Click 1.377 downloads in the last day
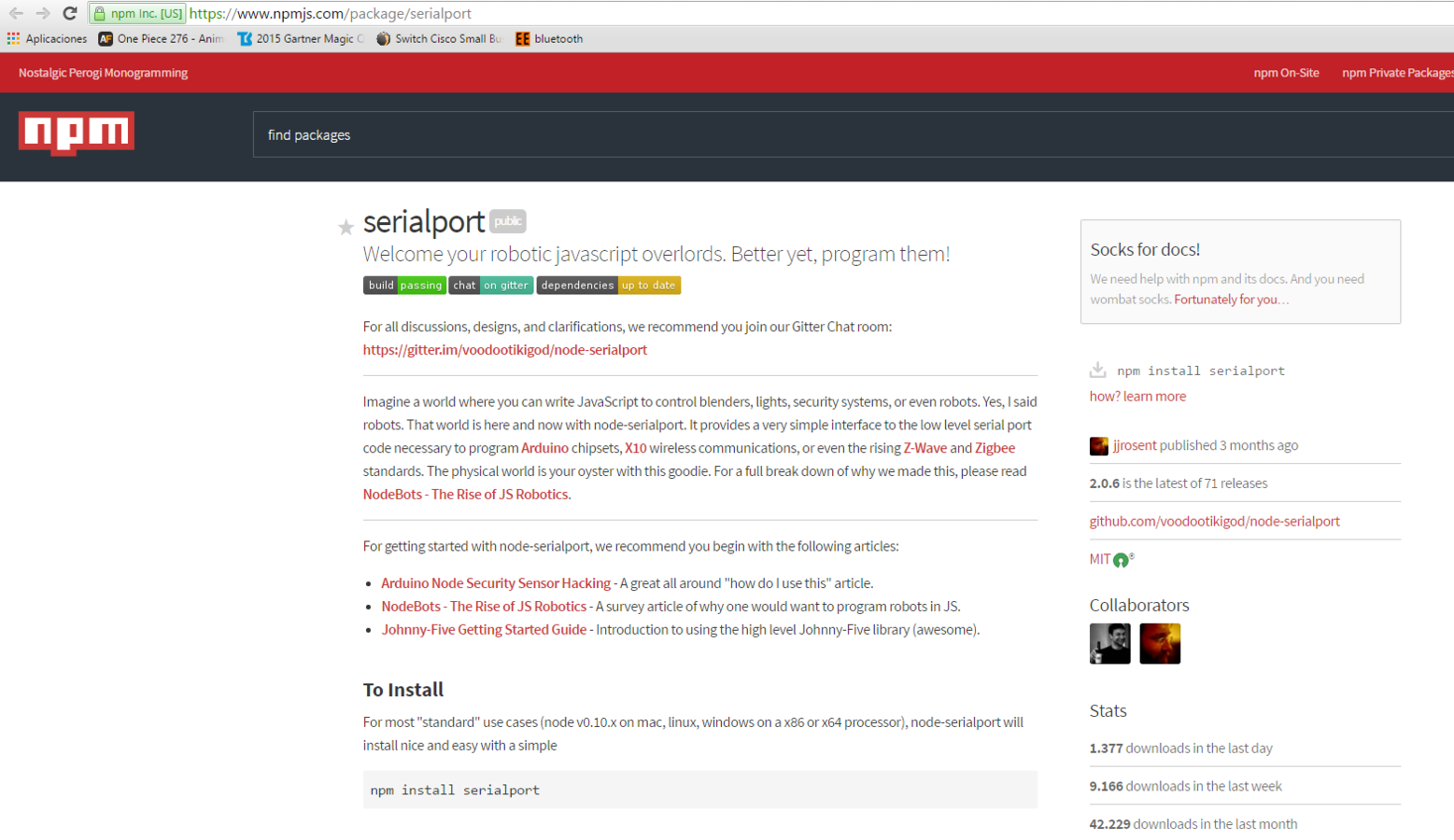This screenshot has height=840, width=1454. point(1180,749)
